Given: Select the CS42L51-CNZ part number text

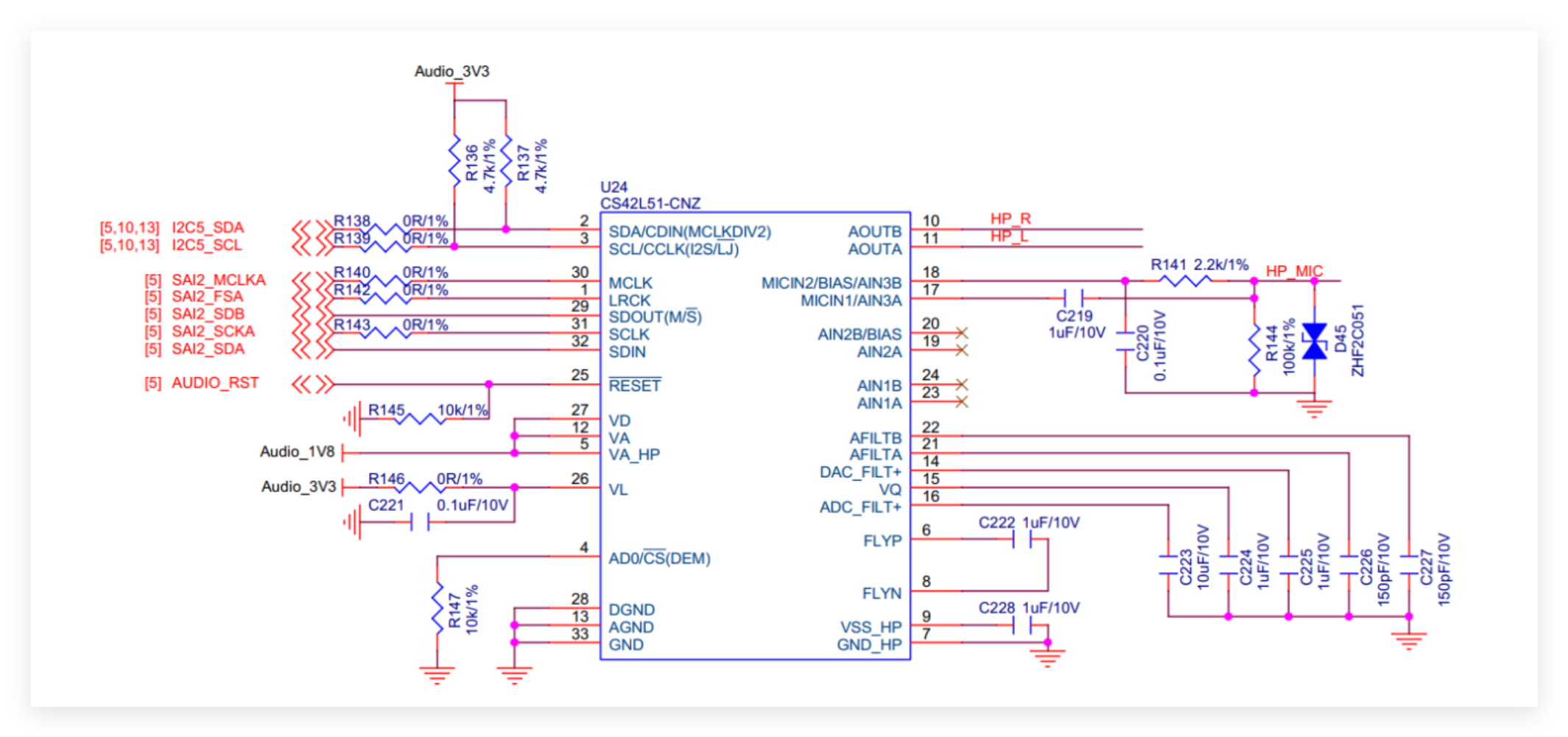Looking at the screenshot, I should tap(650, 203).
